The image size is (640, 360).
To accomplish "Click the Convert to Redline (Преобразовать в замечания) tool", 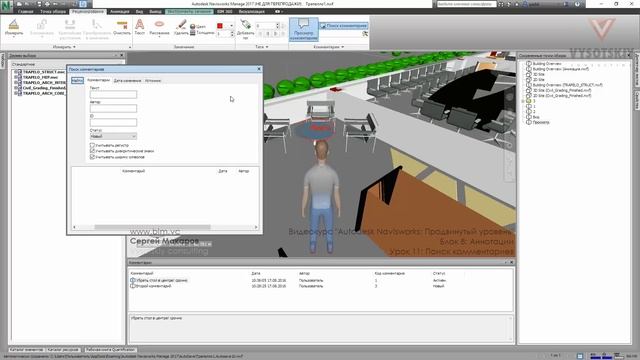I will coord(97,29).
